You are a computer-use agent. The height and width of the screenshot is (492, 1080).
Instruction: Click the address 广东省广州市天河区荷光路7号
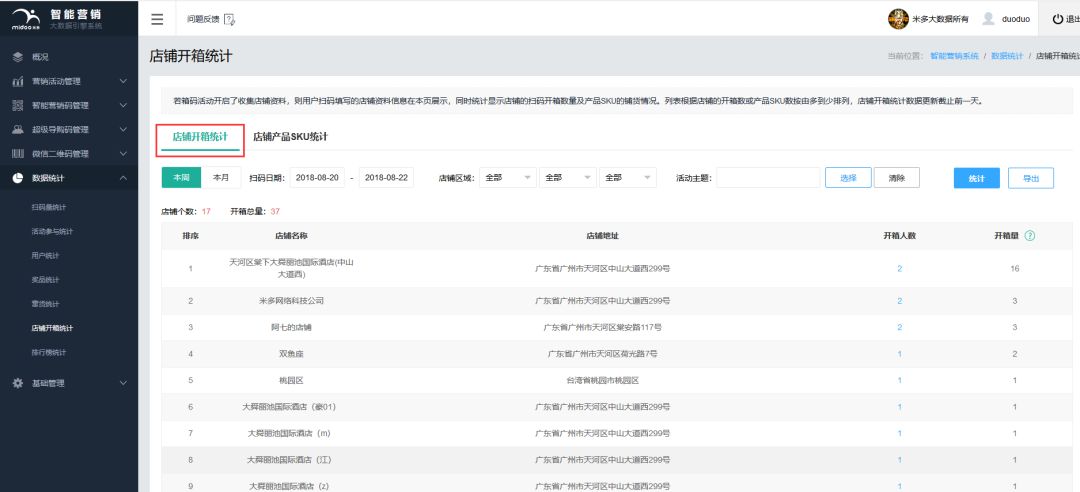pos(602,353)
